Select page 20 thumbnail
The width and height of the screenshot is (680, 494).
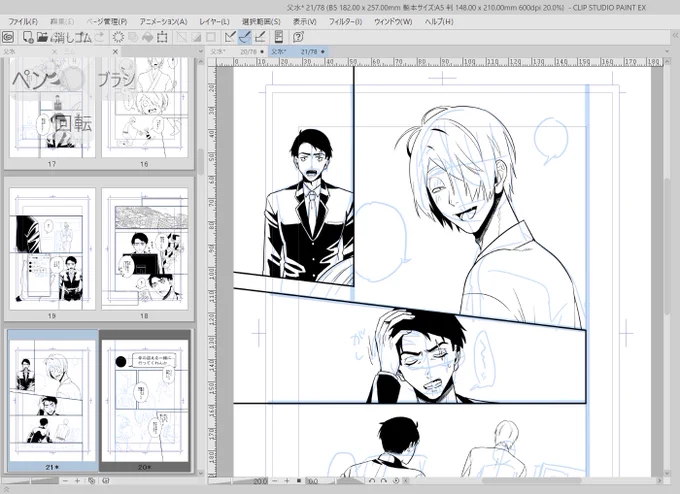point(145,400)
